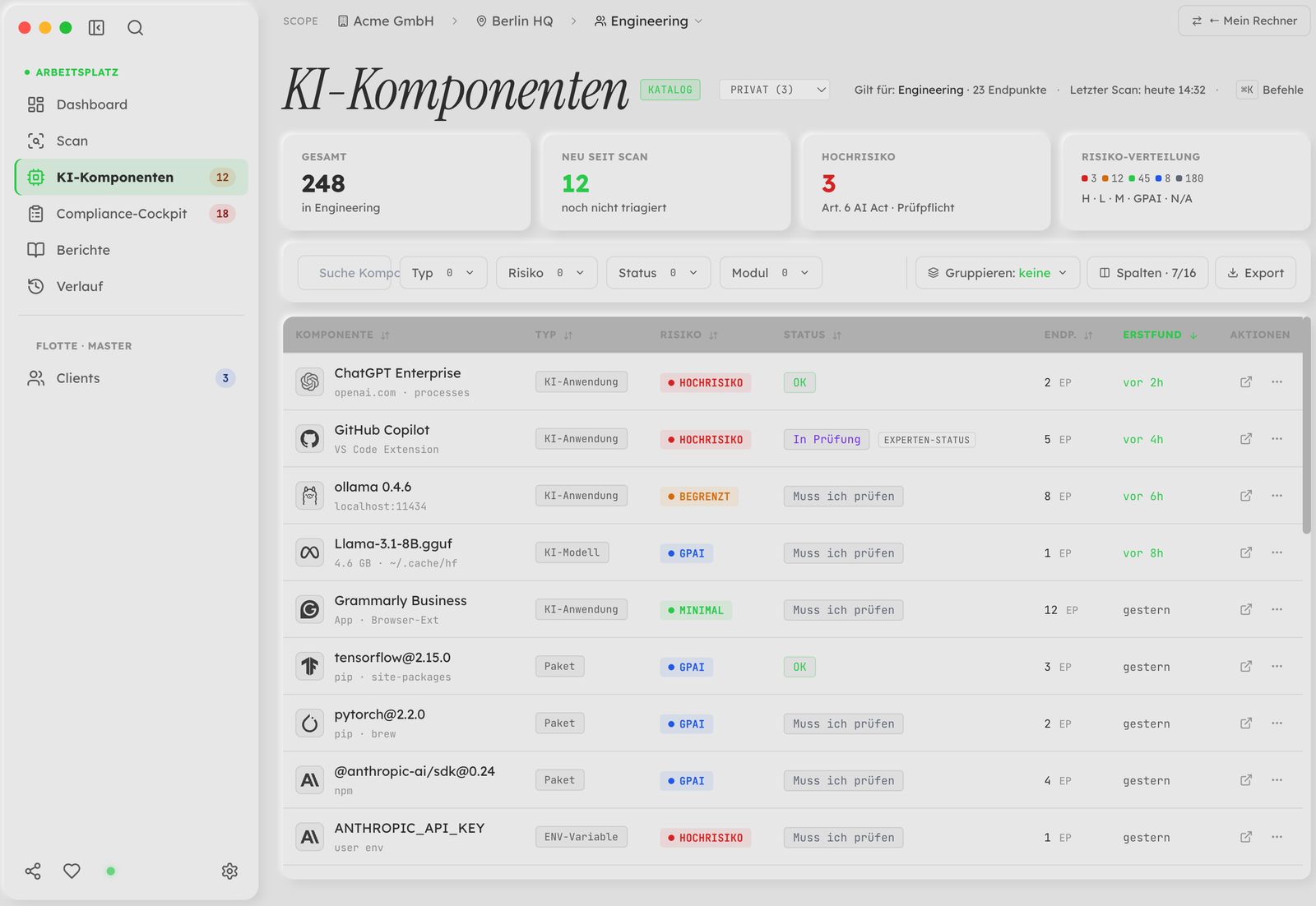The width and height of the screenshot is (1316, 906).
Task: Click the pytorch package icon
Action: (x=310, y=723)
